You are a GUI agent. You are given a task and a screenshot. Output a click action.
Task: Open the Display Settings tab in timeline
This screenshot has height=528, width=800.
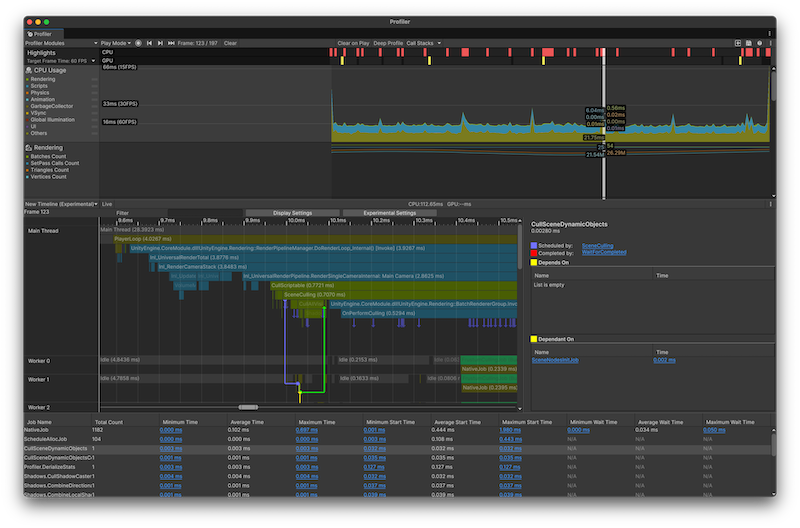(x=293, y=213)
